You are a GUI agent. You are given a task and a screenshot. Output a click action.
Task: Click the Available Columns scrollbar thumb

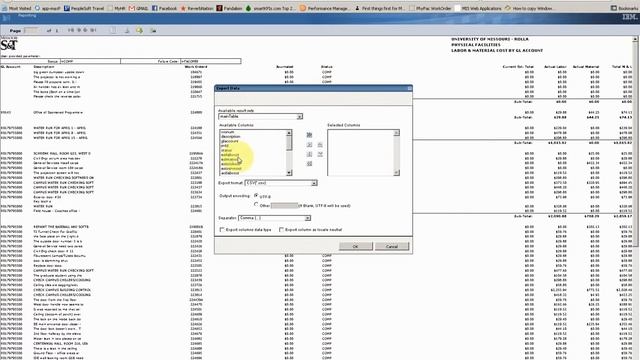click(x=289, y=143)
